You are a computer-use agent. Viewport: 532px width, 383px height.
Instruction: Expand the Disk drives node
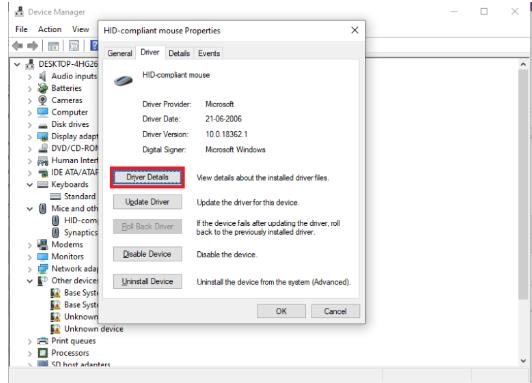click(30, 125)
